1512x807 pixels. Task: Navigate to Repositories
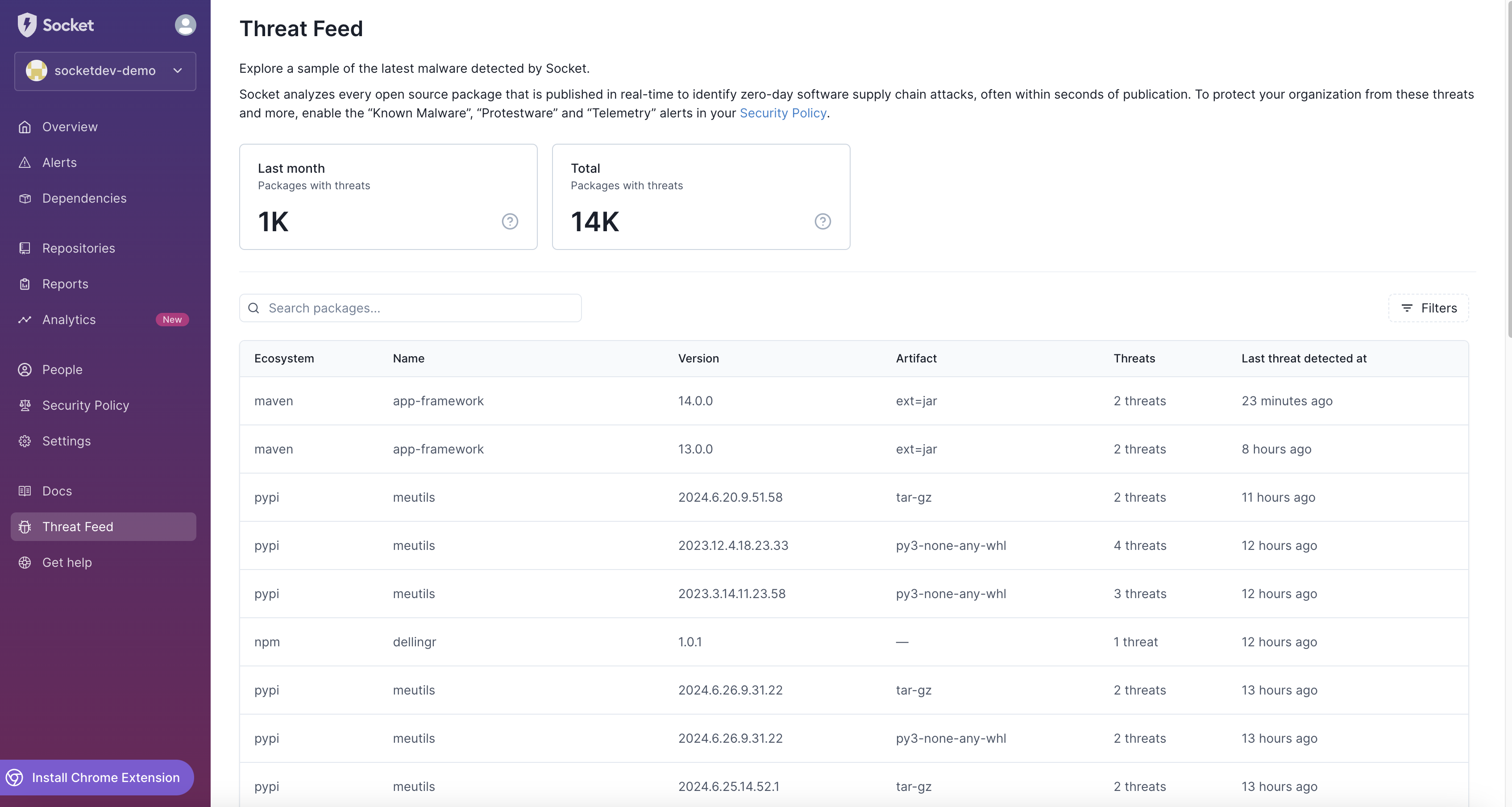(x=103, y=248)
